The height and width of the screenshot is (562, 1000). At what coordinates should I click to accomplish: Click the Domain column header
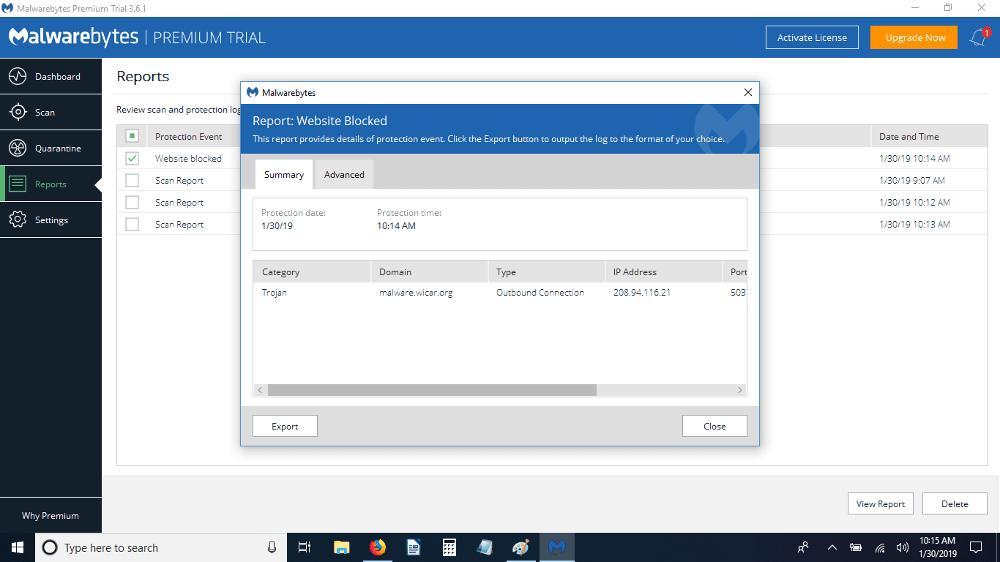tap(429, 272)
